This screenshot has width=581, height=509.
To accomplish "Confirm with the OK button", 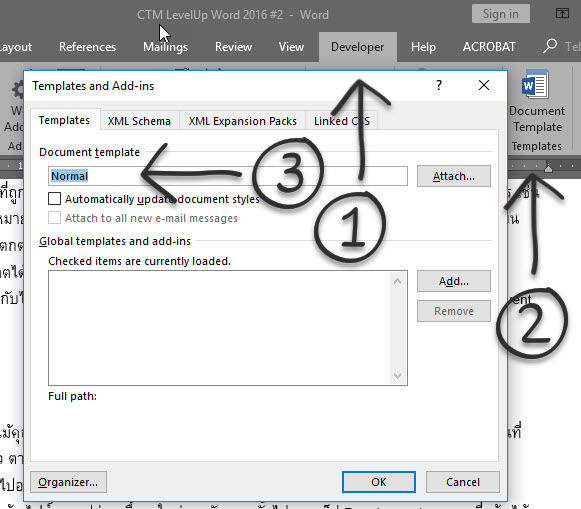I will pos(379,482).
